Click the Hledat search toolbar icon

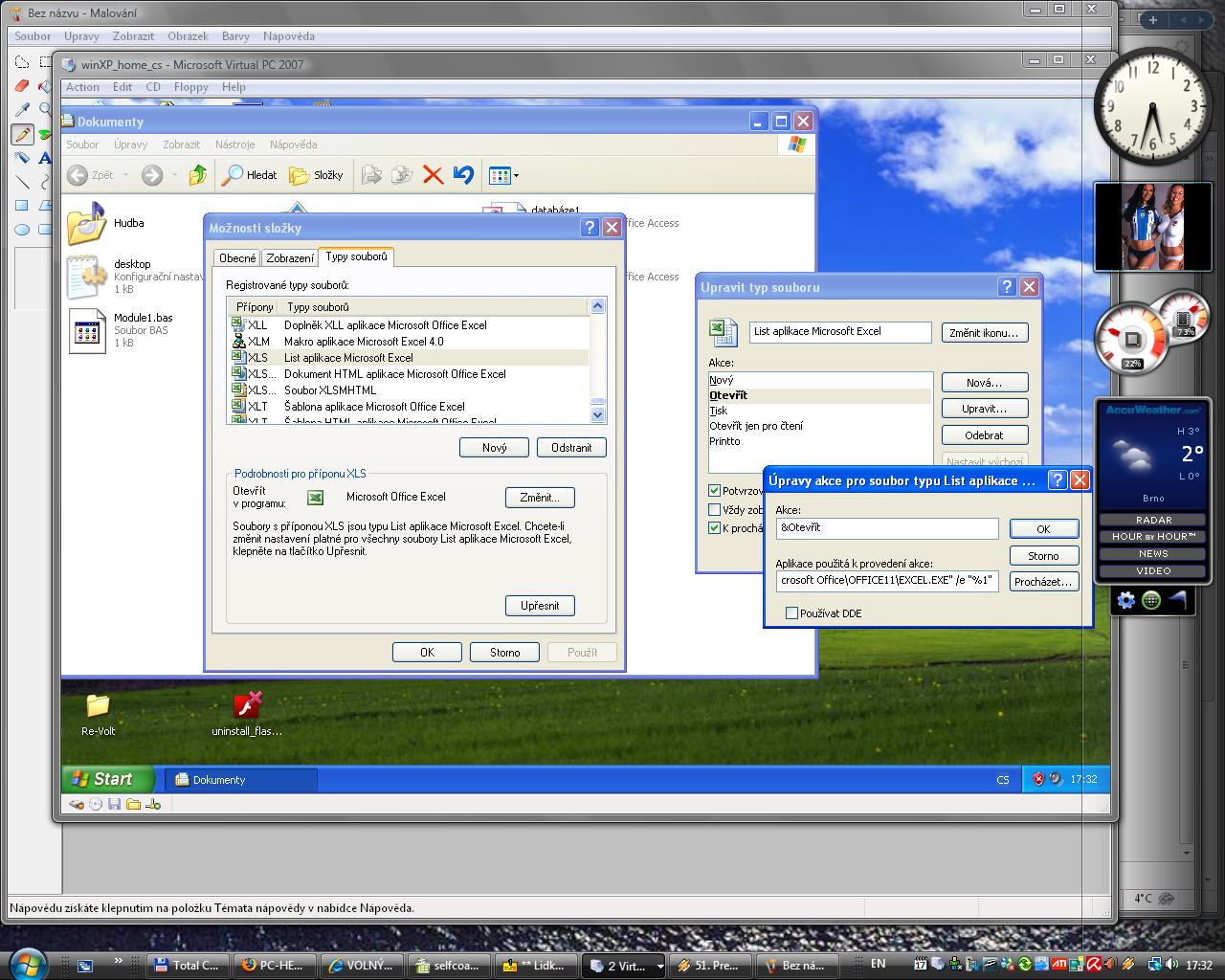point(249,175)
